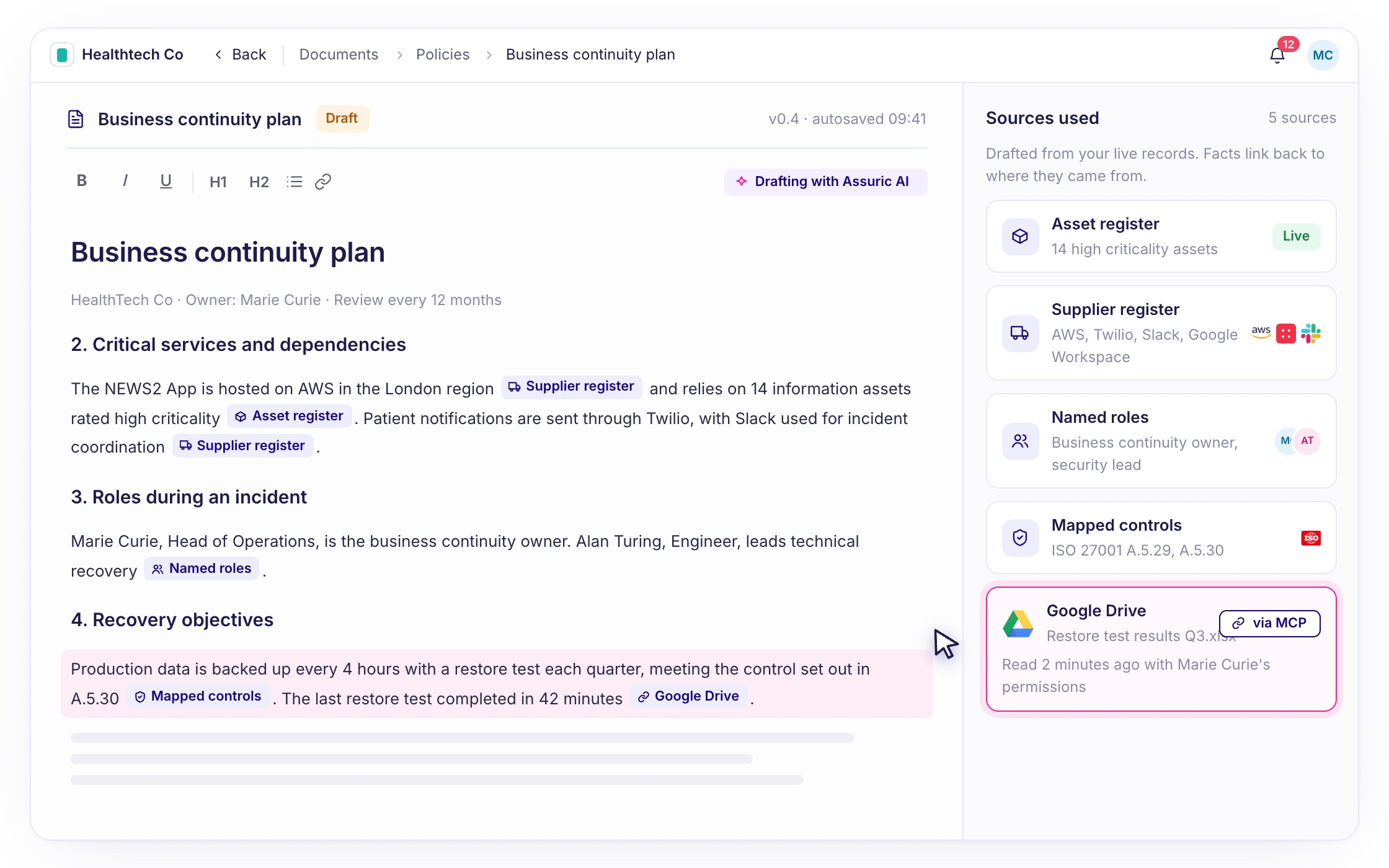Click the AT avatar in Named roles

pyautogui.click(x=1307, y=441)
